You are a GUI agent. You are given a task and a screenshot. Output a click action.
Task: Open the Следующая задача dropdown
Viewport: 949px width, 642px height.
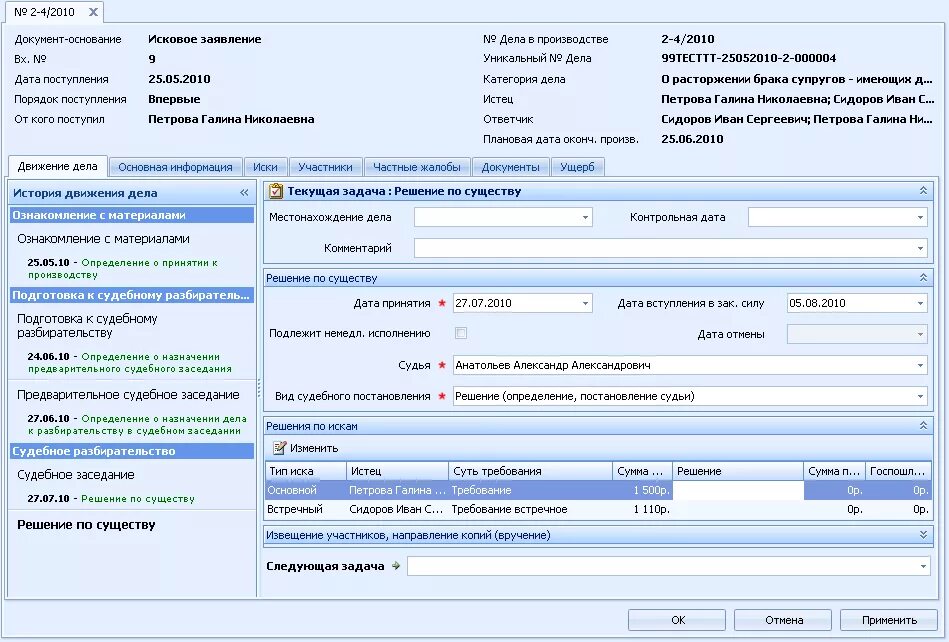tap(923, 566)
